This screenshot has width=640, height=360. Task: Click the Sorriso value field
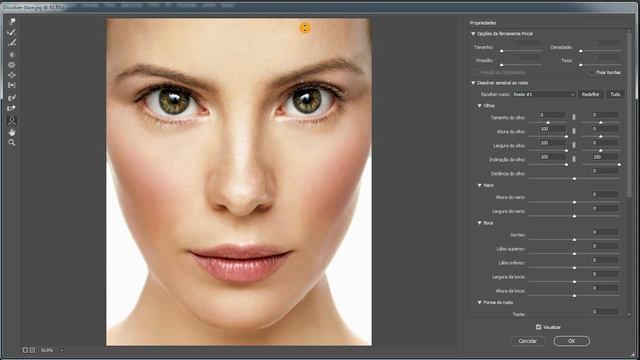[x=605, y=232]
